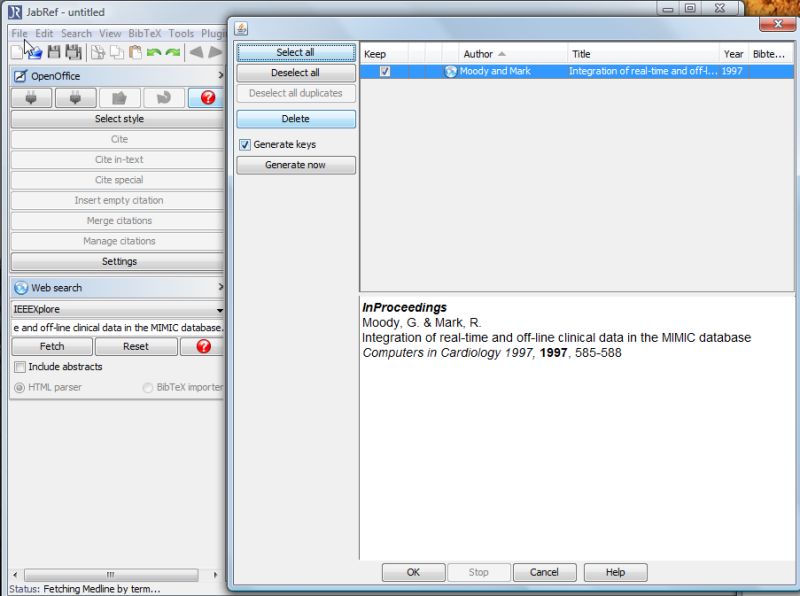Open the File menu
The height and width of the screenshot is (596, 800).
pos(19,34)
